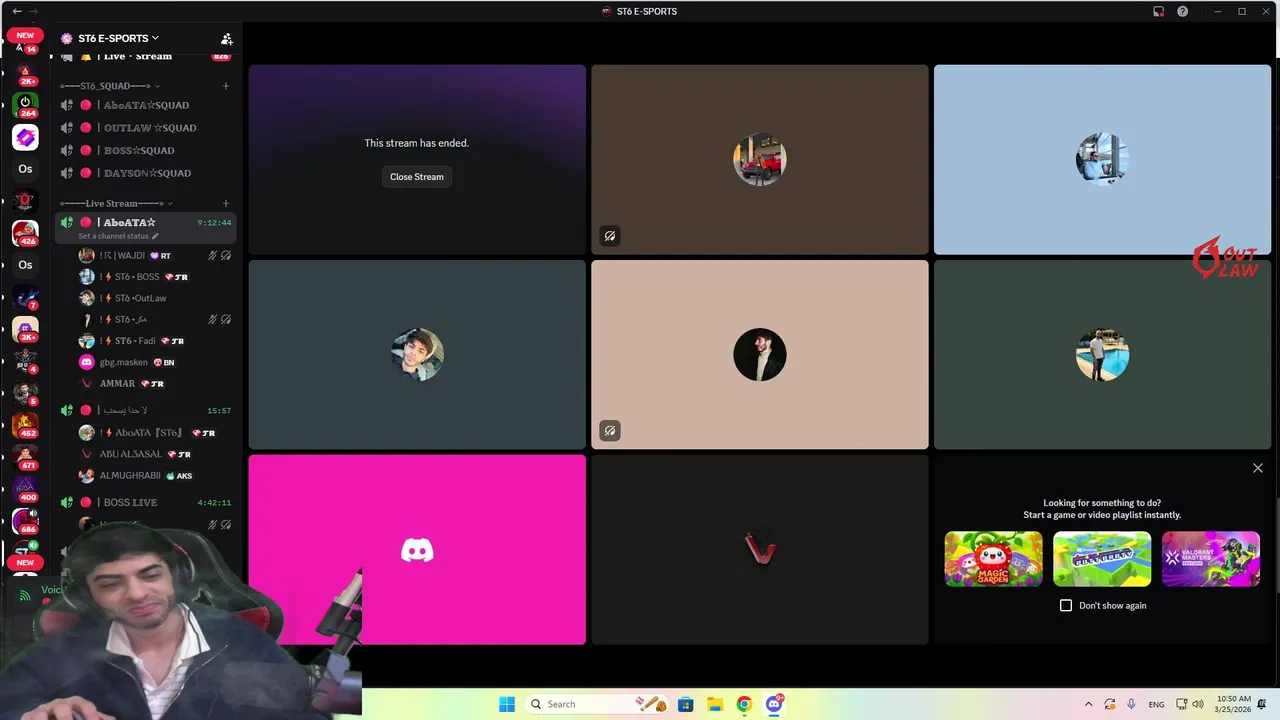Add a channel to the Live Stream category
The height and width of the screenshot is (720, 1280).
pyautogui.click(x=226, y=204)
